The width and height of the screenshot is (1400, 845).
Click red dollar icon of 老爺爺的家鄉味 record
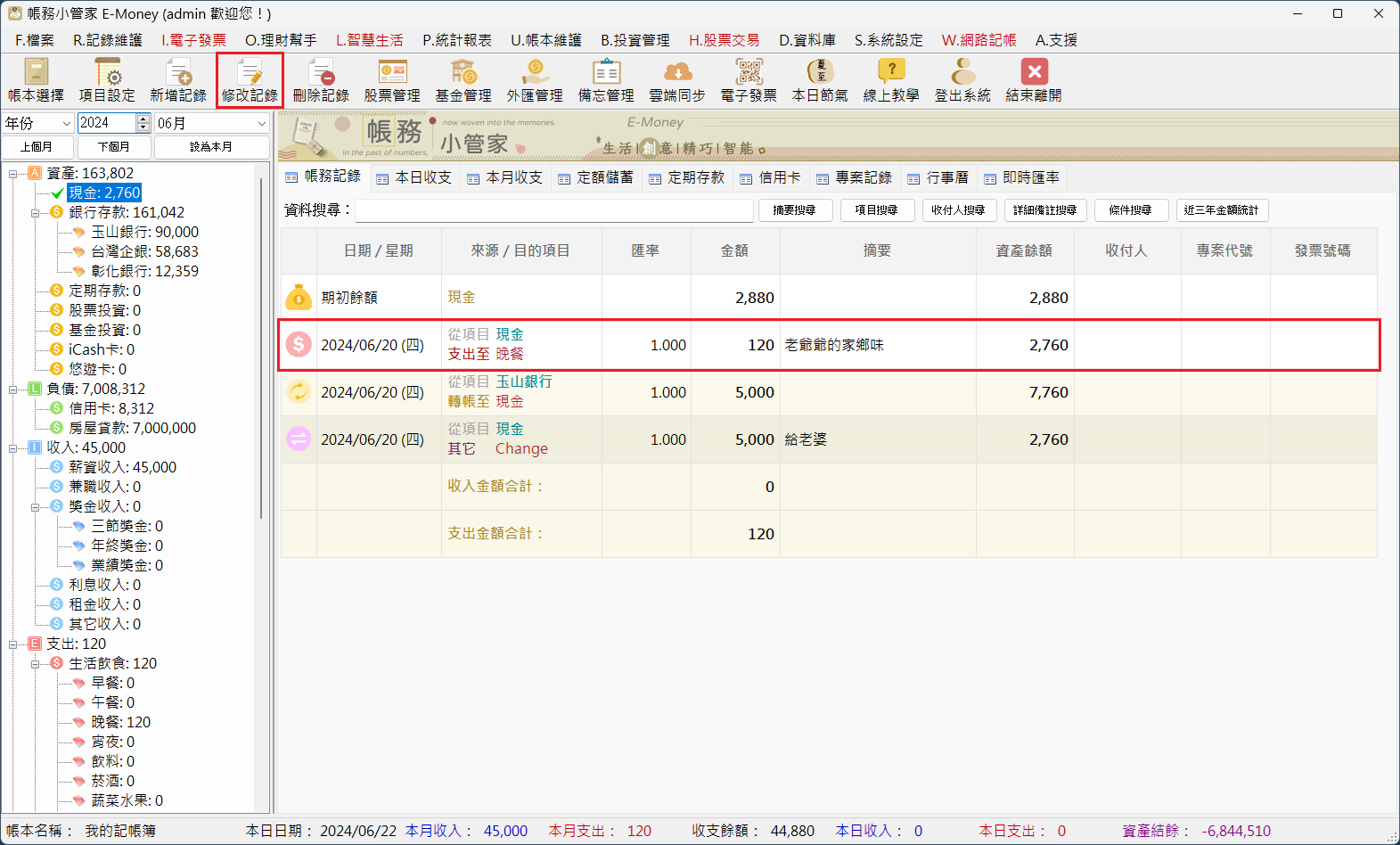point(299,344)
